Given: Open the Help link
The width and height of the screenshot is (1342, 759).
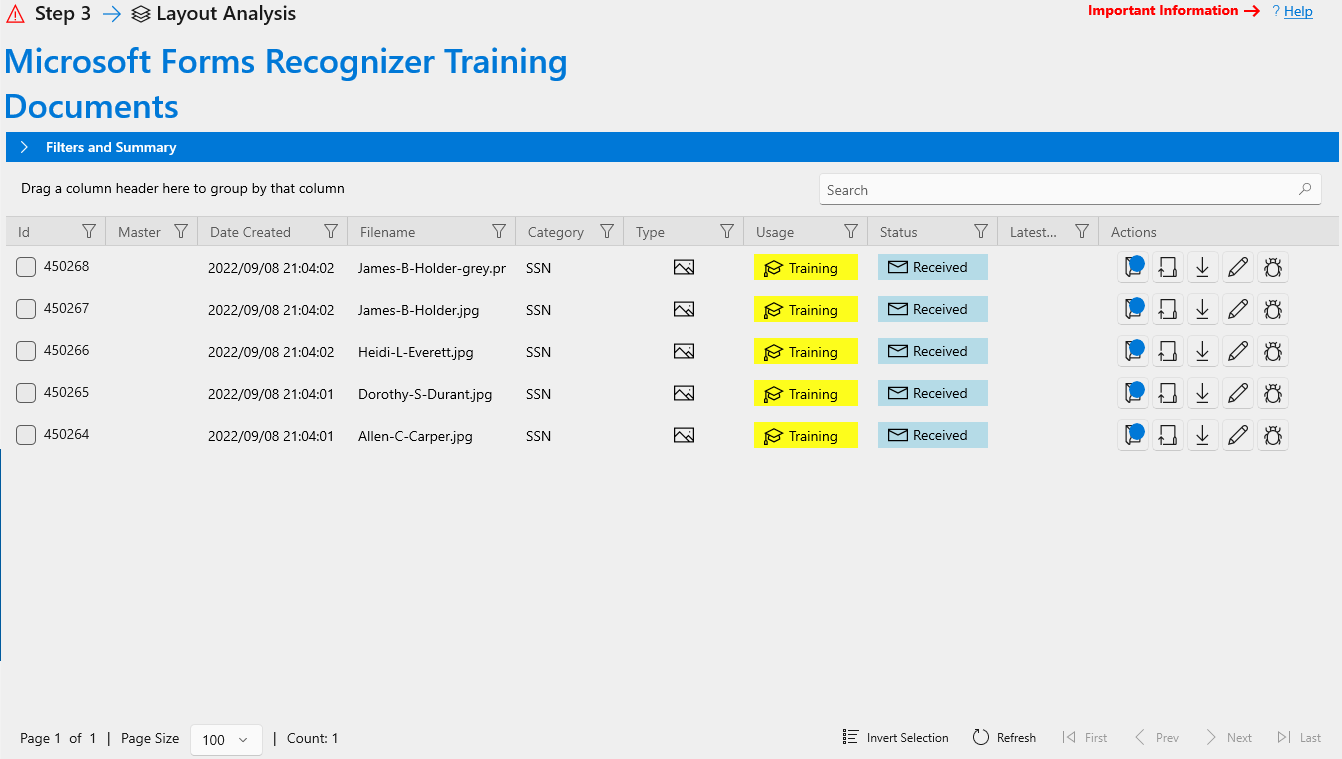Looking at the screenshot, I should [1298, 11].
